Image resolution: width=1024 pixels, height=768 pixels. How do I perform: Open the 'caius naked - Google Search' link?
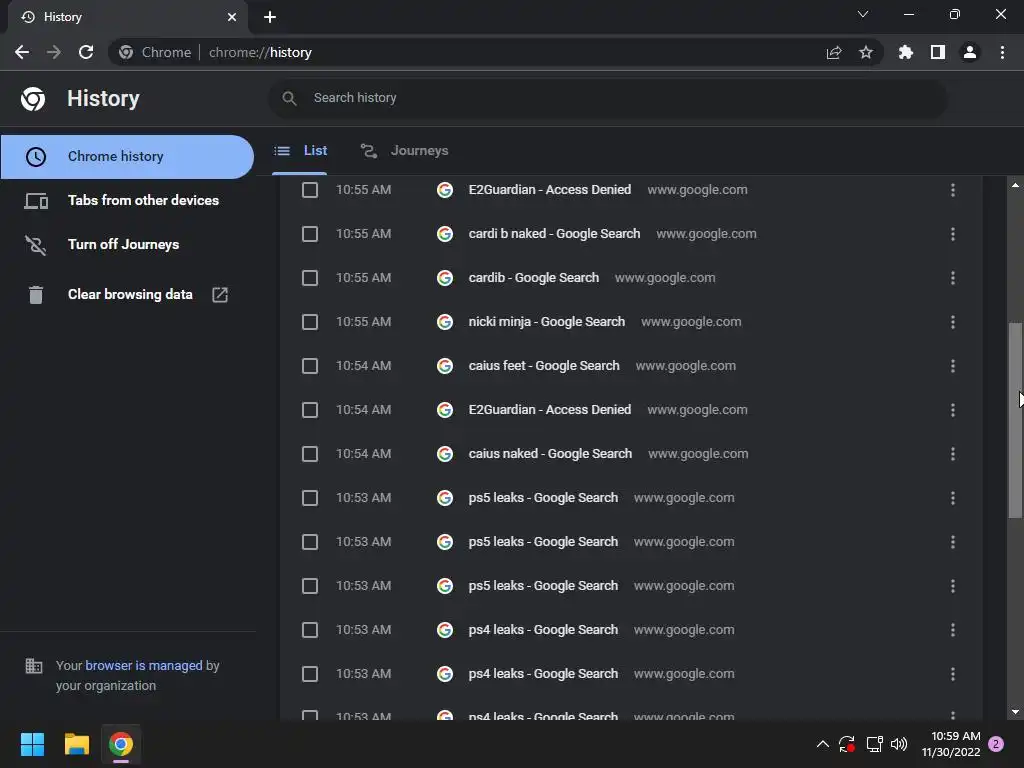[x=550, y=453]
